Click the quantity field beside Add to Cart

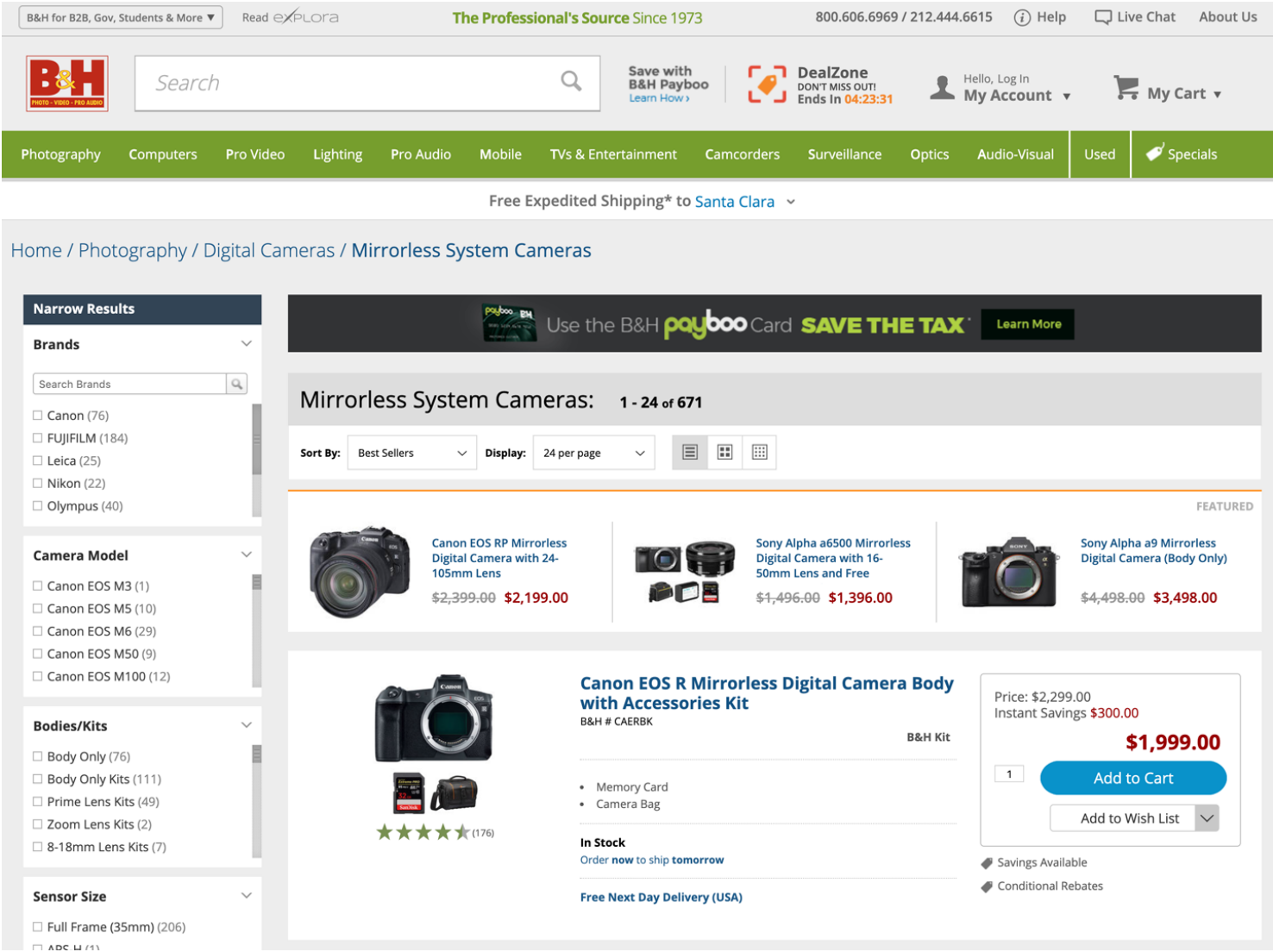tap(1009, 773)
